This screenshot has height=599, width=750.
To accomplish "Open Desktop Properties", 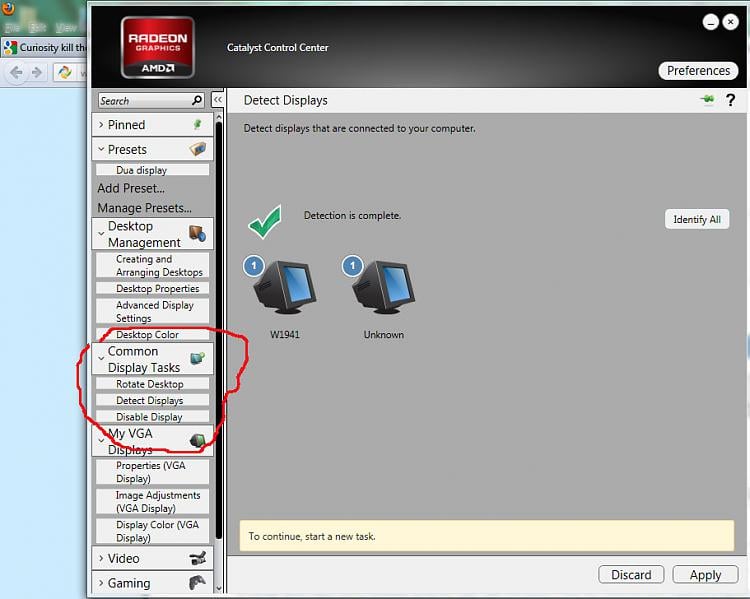I will [x=153, y=288].
